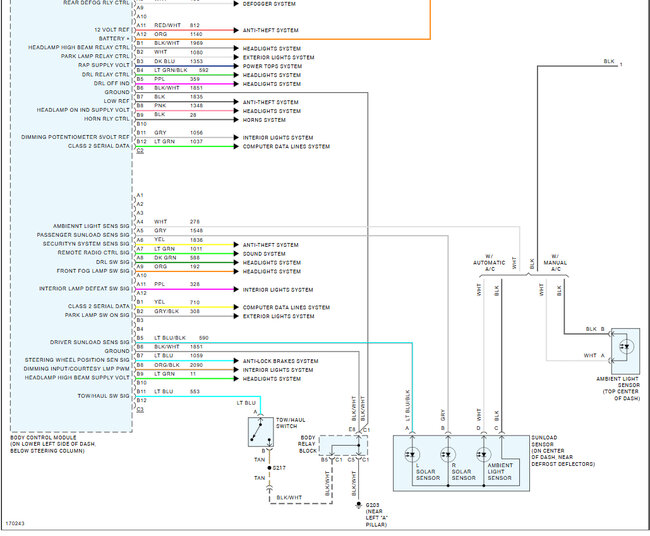Click the '12 VOLT REF' pin label
Viewport: 650px width, 536px height.
(112, 30)
